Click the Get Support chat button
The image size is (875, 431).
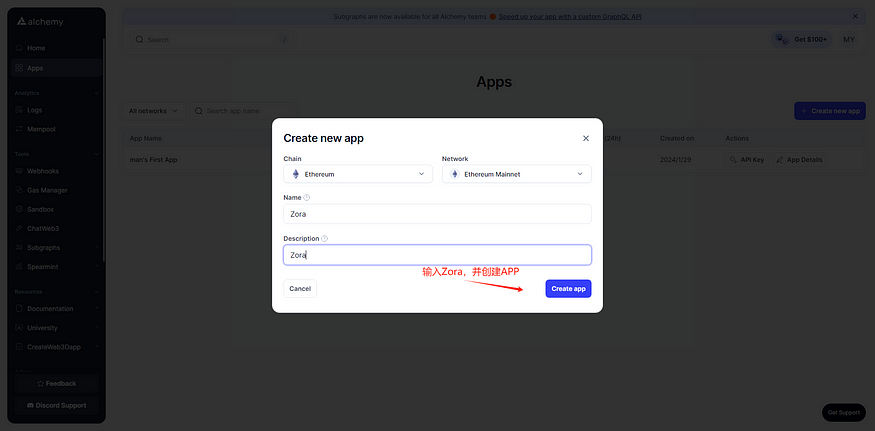843,413
